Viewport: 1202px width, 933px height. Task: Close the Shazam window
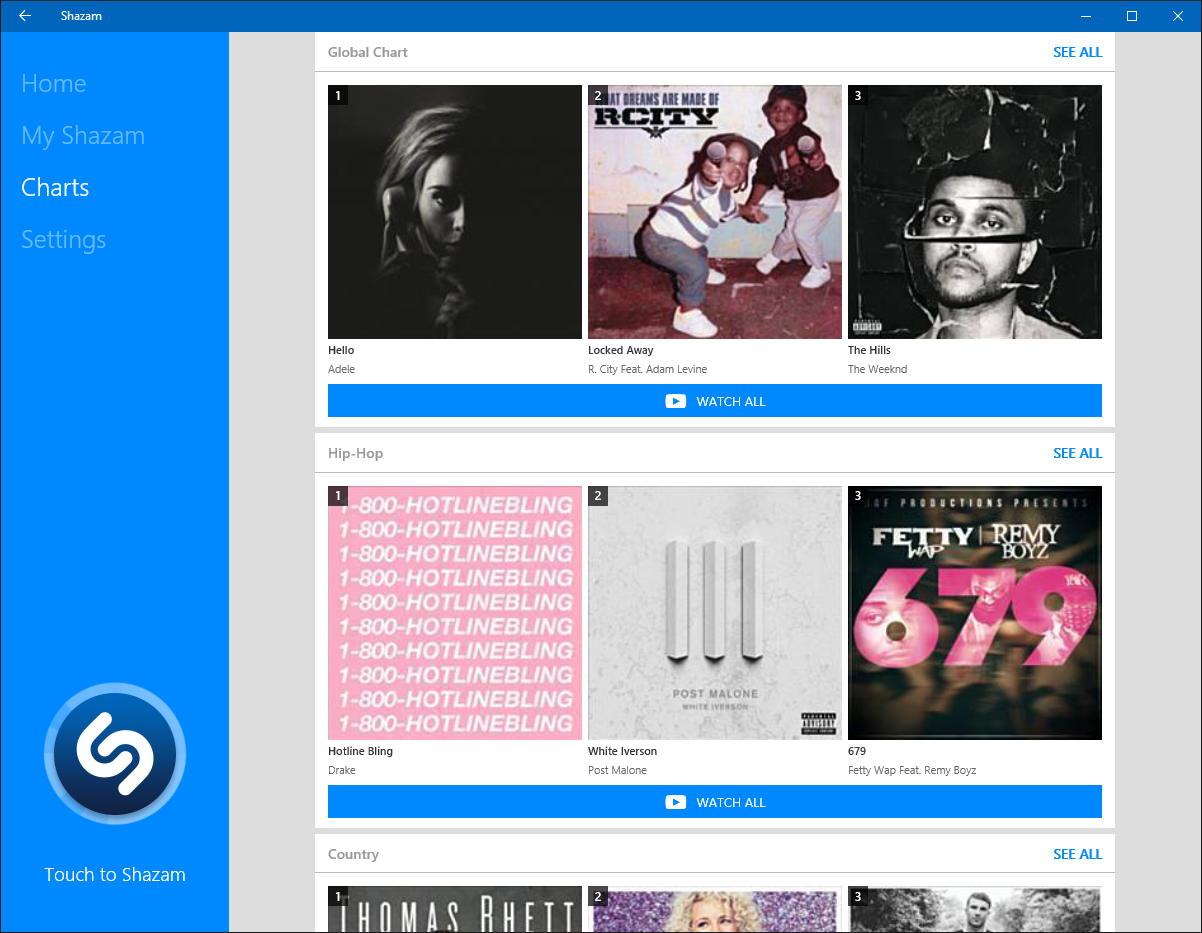coord(1178,16)
